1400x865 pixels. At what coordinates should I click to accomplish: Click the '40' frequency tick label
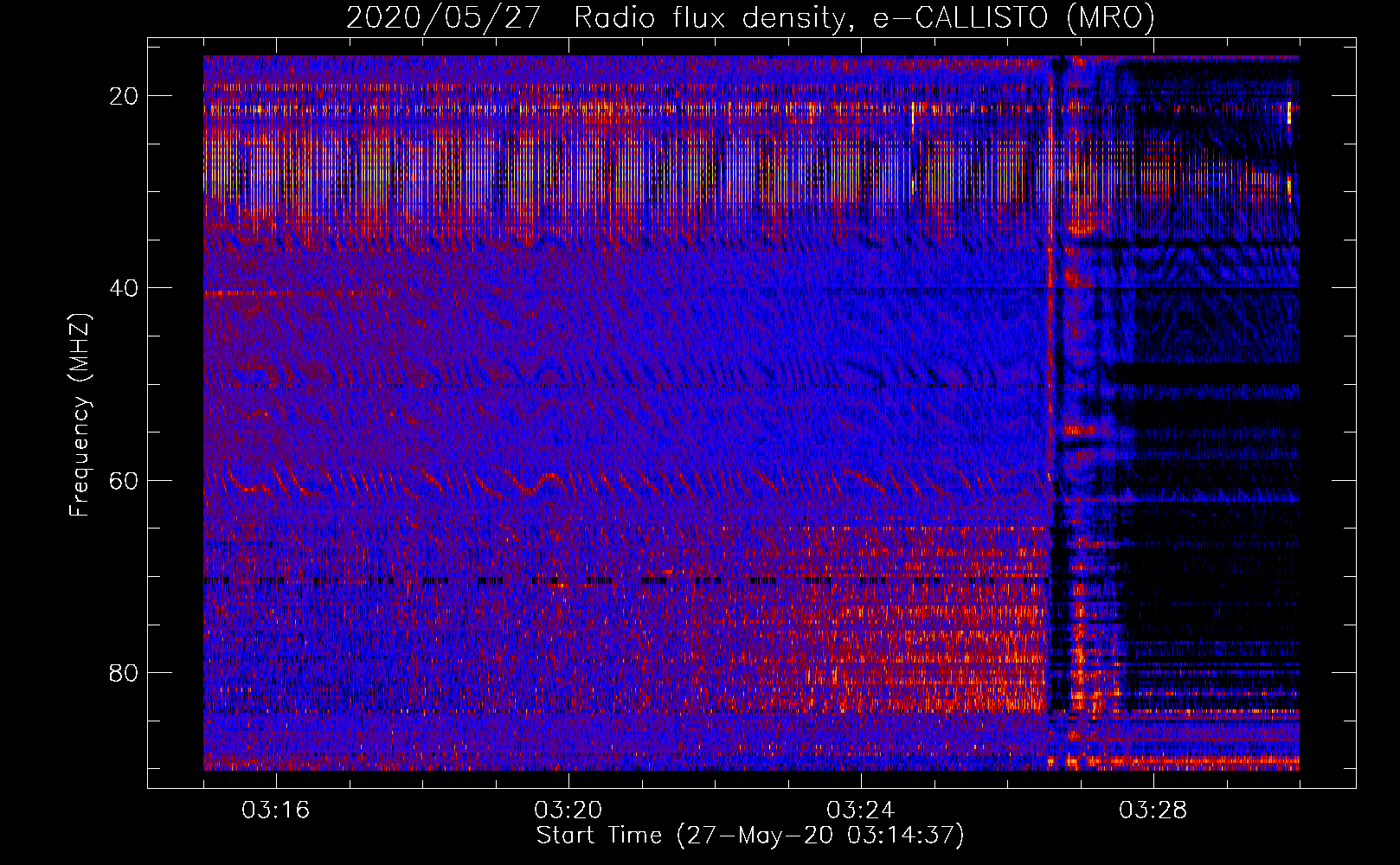point(124,288)
